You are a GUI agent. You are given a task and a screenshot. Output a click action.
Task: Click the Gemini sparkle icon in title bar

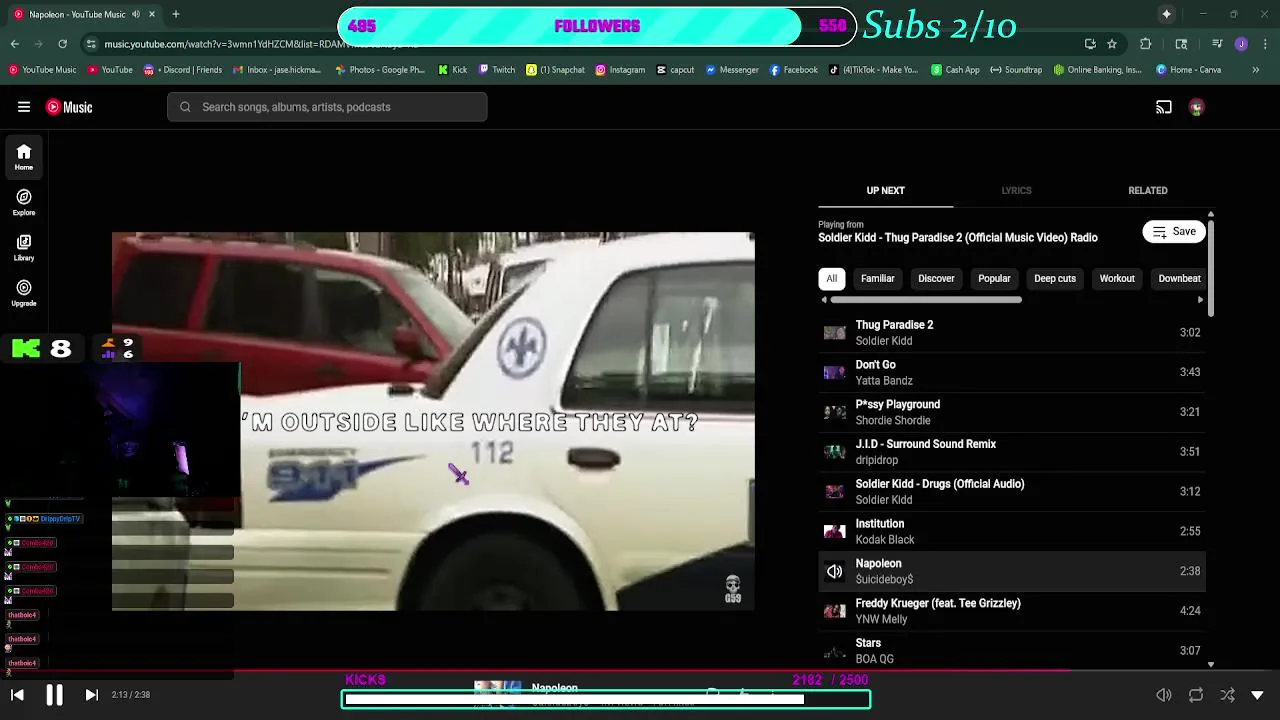click(x=1166, y=14)
